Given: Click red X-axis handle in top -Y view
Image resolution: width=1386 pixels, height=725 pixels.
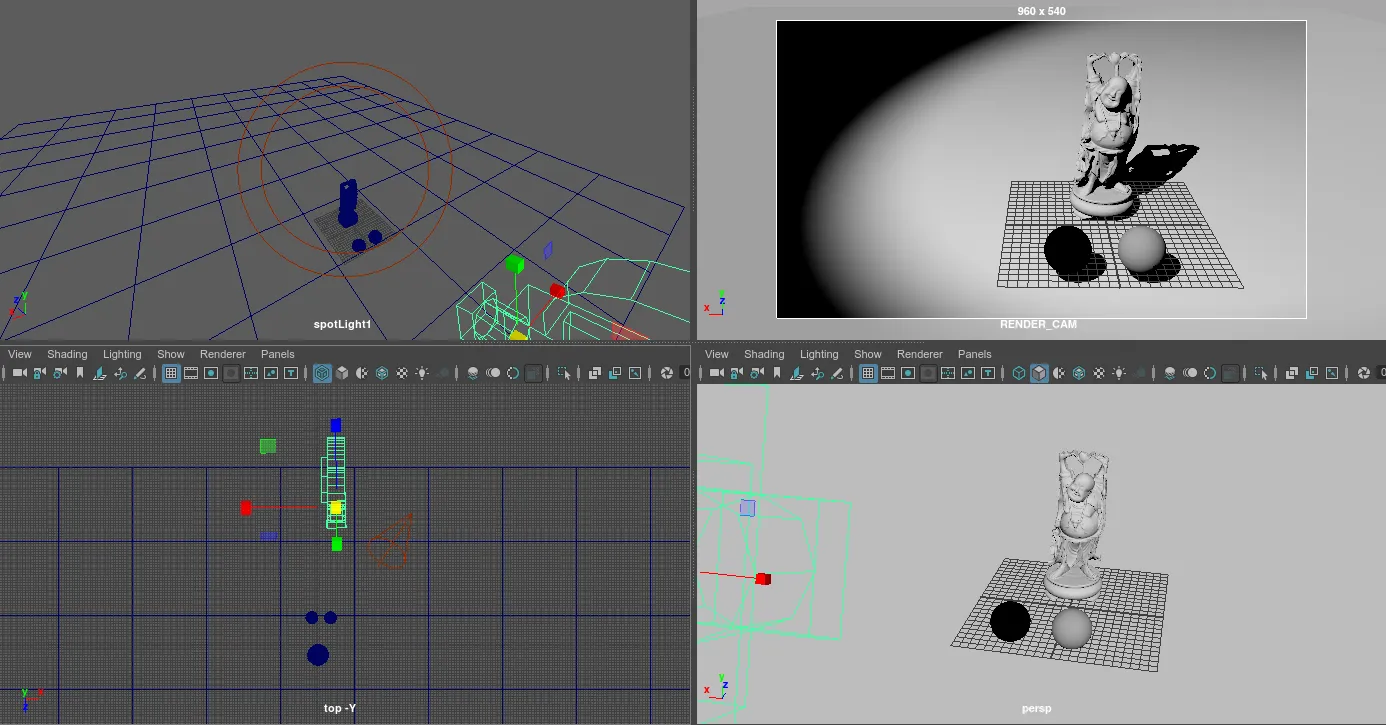Looking at the screenshot, I should (246, 508).
